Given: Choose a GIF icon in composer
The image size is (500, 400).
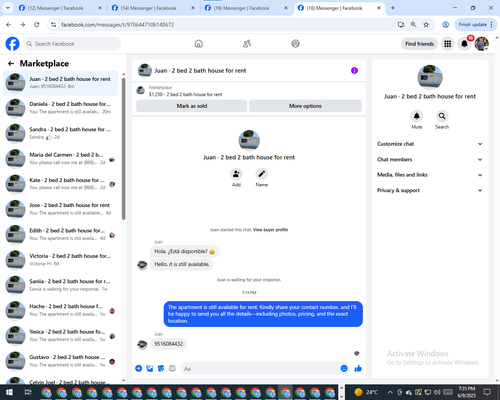Looking at the screenshot, I should pyautogui.click(x=172, y=368).
